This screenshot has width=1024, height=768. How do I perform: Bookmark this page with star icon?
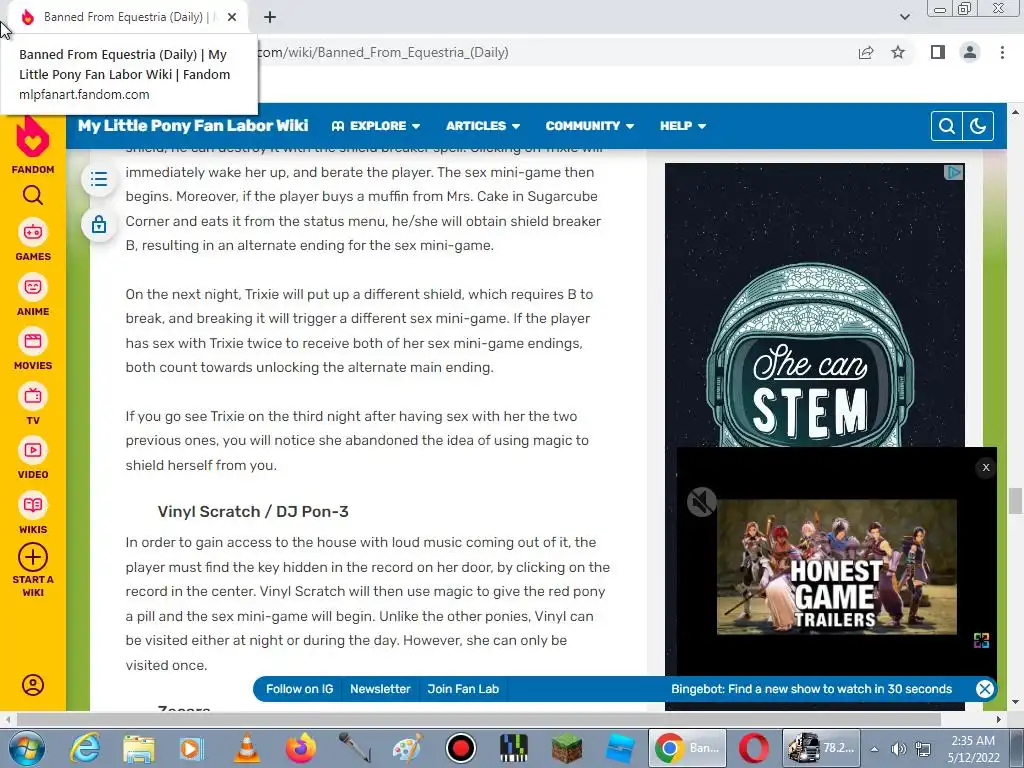[898, 52]
